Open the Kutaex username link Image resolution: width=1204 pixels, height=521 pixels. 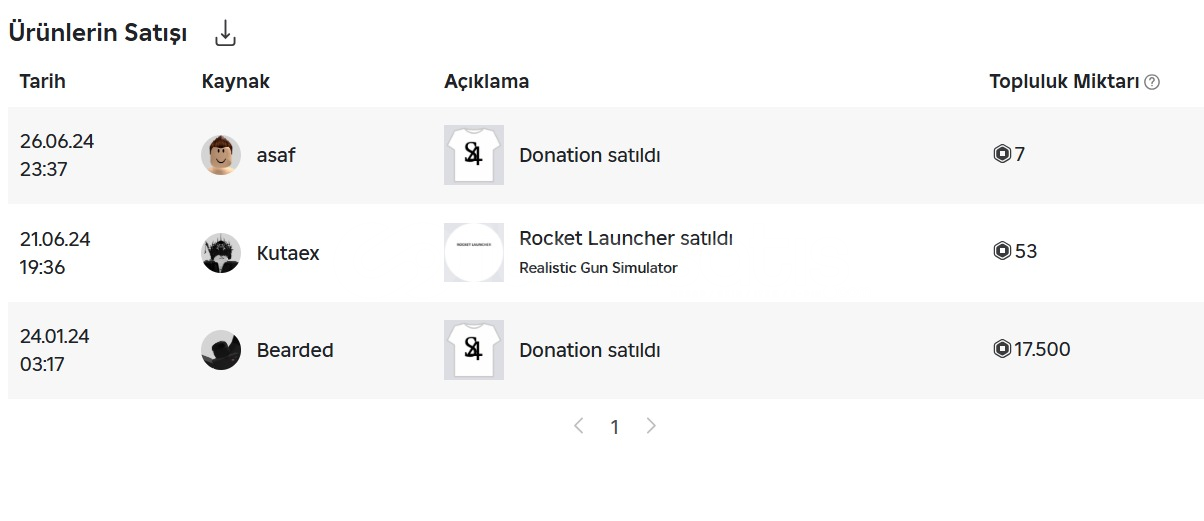(x=288, y=253)
